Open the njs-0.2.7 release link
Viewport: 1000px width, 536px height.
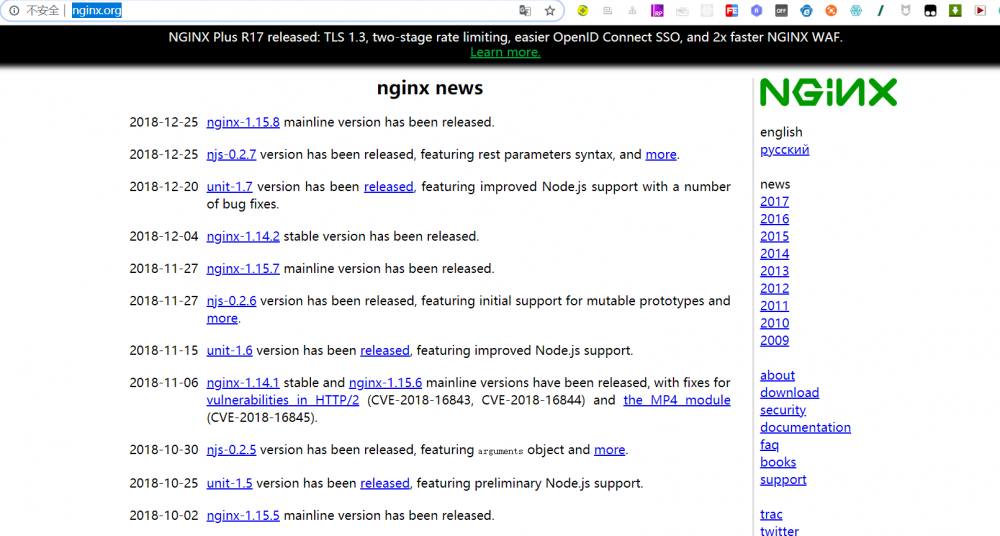pyautogui.click(x=231, y=154)
